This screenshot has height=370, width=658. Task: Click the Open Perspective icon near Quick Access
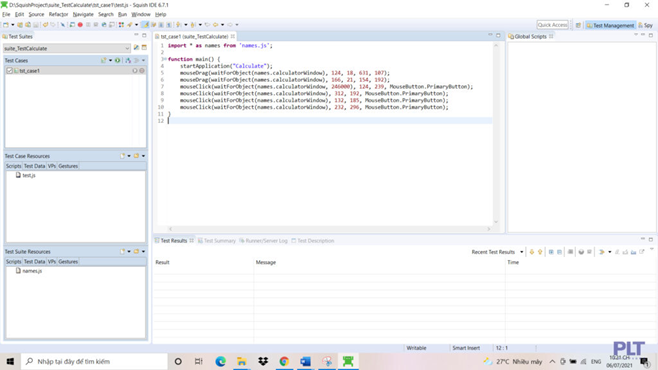coord(578,25)
